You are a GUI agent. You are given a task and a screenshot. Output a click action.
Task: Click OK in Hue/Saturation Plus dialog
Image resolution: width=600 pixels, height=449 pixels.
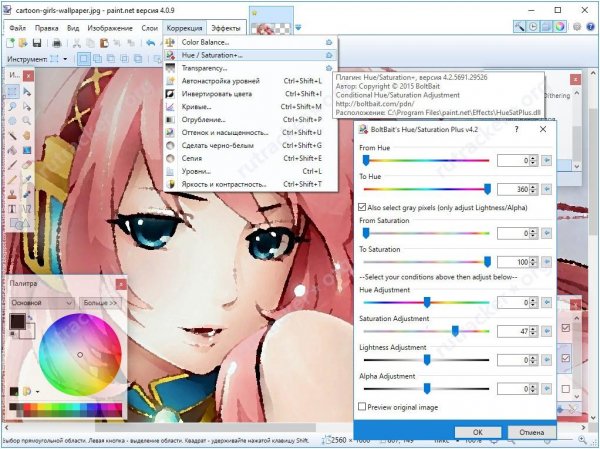(x=478, y=432)
